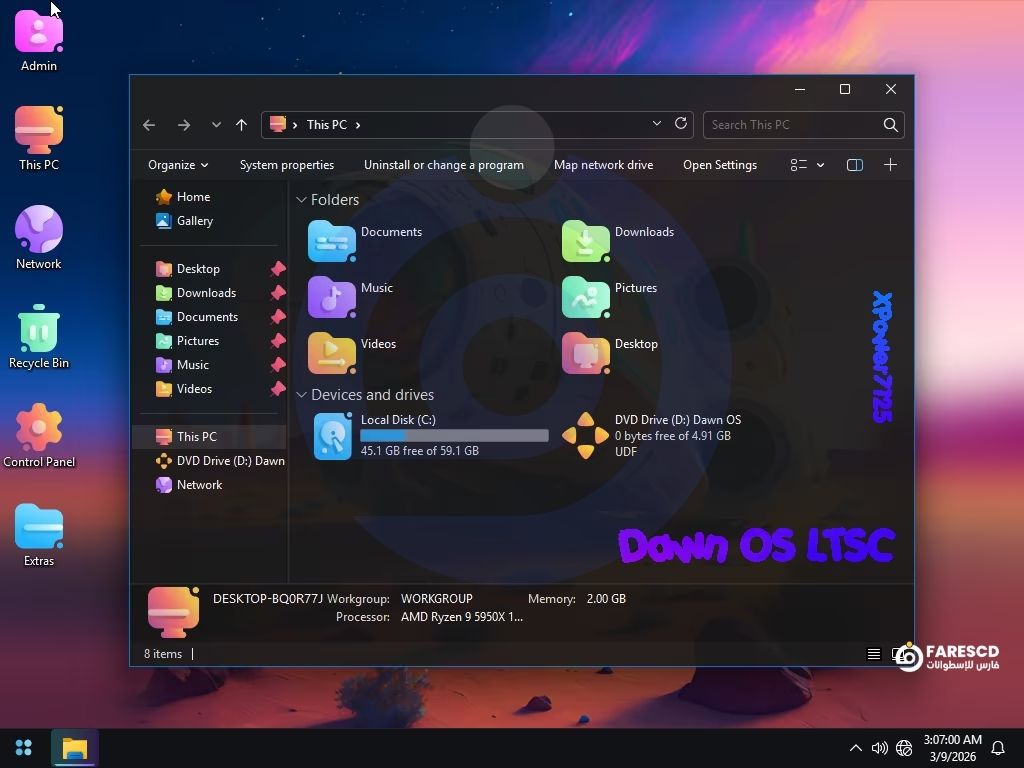Click the Refresh icon in address bar
1024x768 pixels.
pyautogui.click(x=681, y=124)
